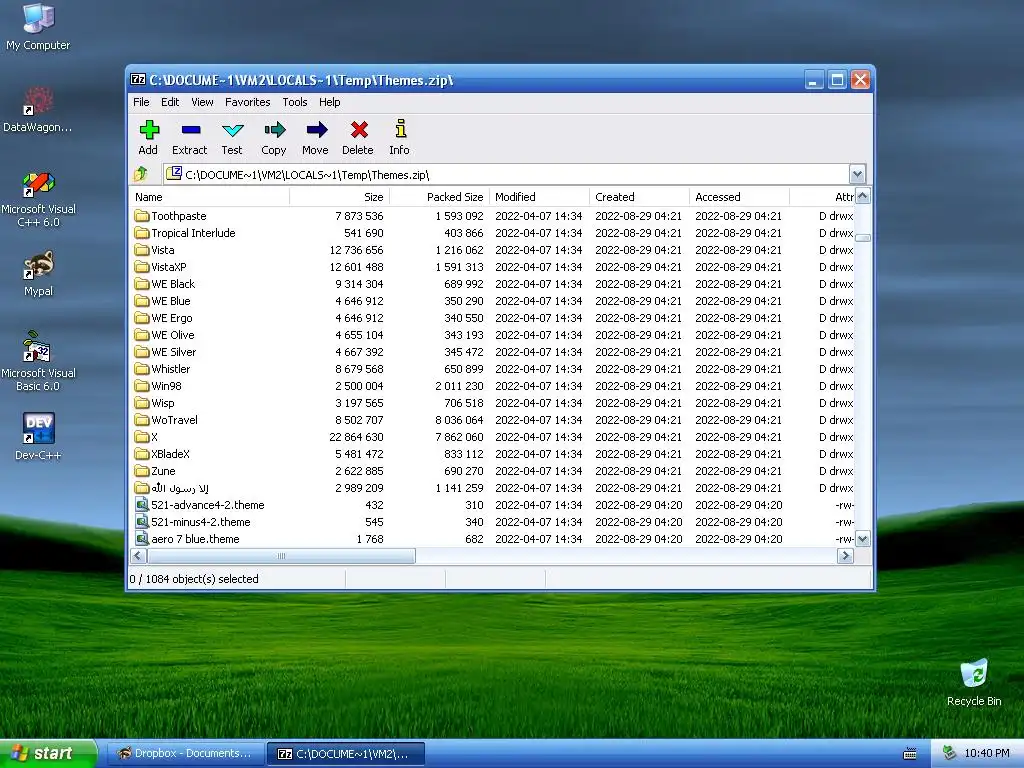
Task: Click the Extract toolbar icon
Action: [x=190, y=130]
